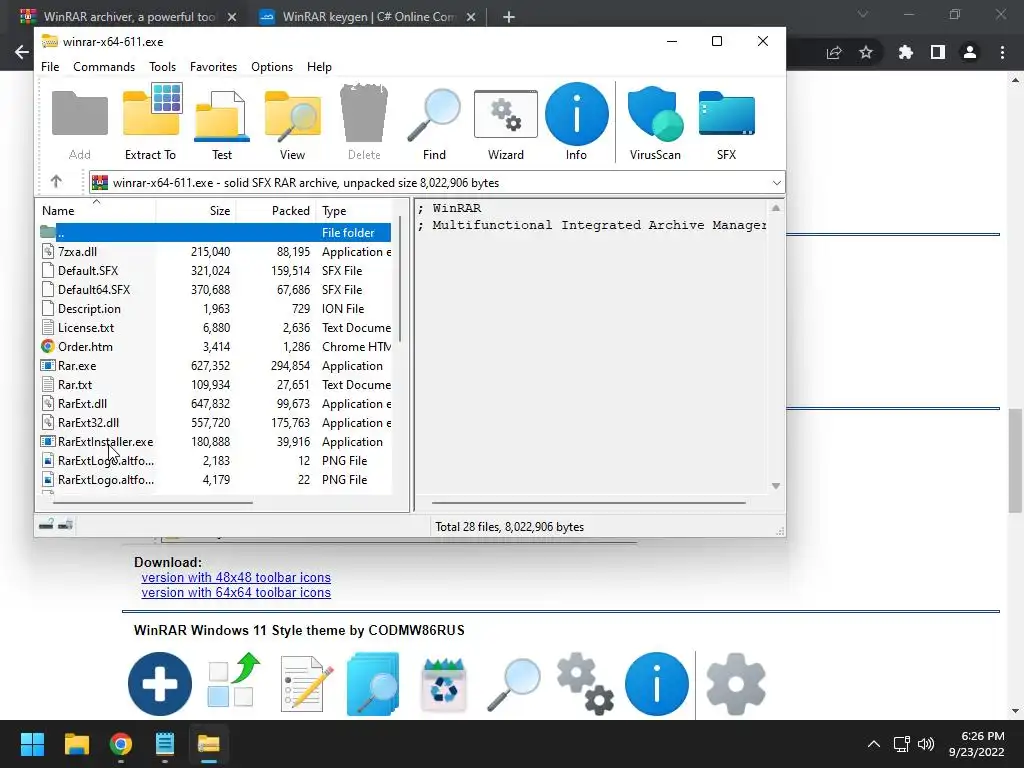1024x768 pixels.
Task: Open the Options menu
Action: [x=272, y=67]
